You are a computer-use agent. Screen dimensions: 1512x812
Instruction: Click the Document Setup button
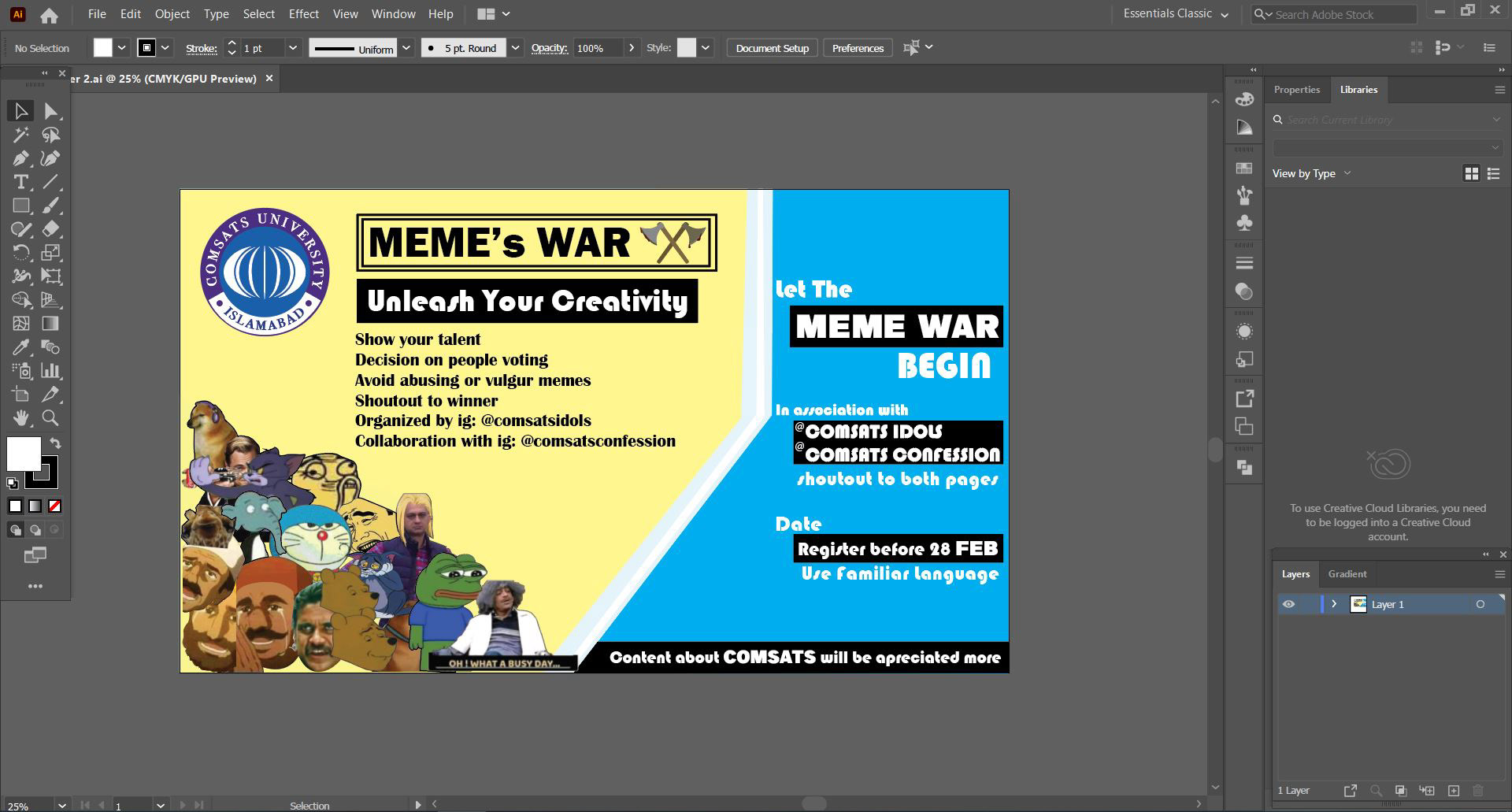tap(772, 48)
